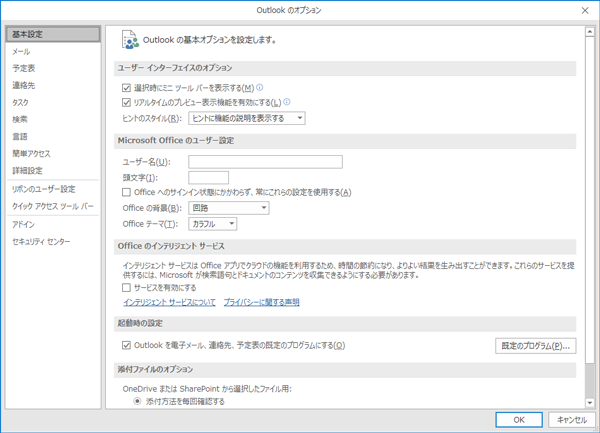
Task: Open the 言語 category
Action: 53,137
